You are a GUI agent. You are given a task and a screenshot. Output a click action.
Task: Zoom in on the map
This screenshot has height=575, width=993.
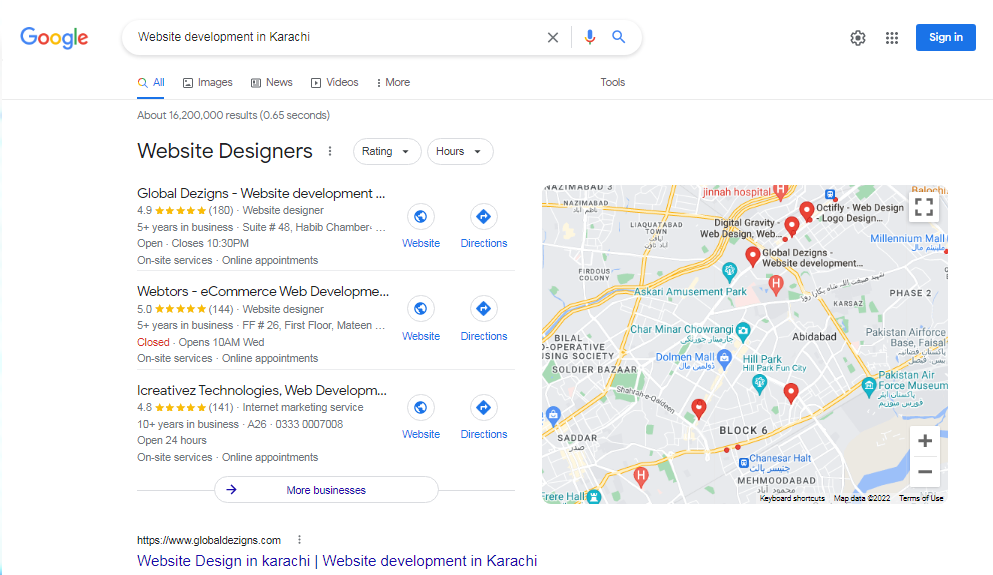click(x=925, y=441)
